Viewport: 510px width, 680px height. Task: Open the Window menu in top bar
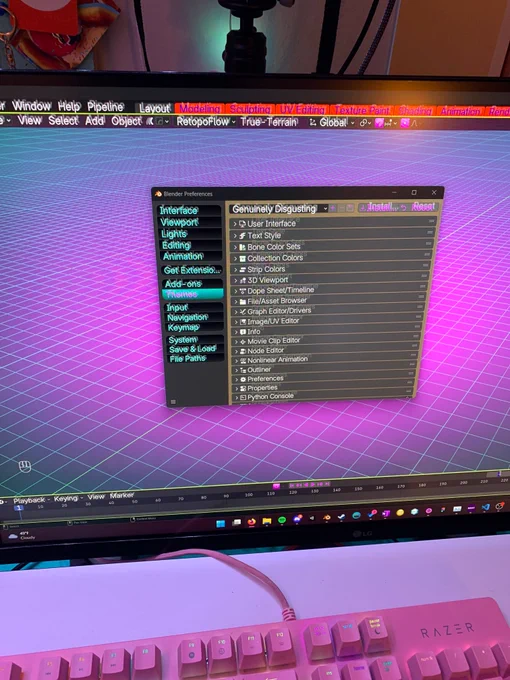(31, 106)
